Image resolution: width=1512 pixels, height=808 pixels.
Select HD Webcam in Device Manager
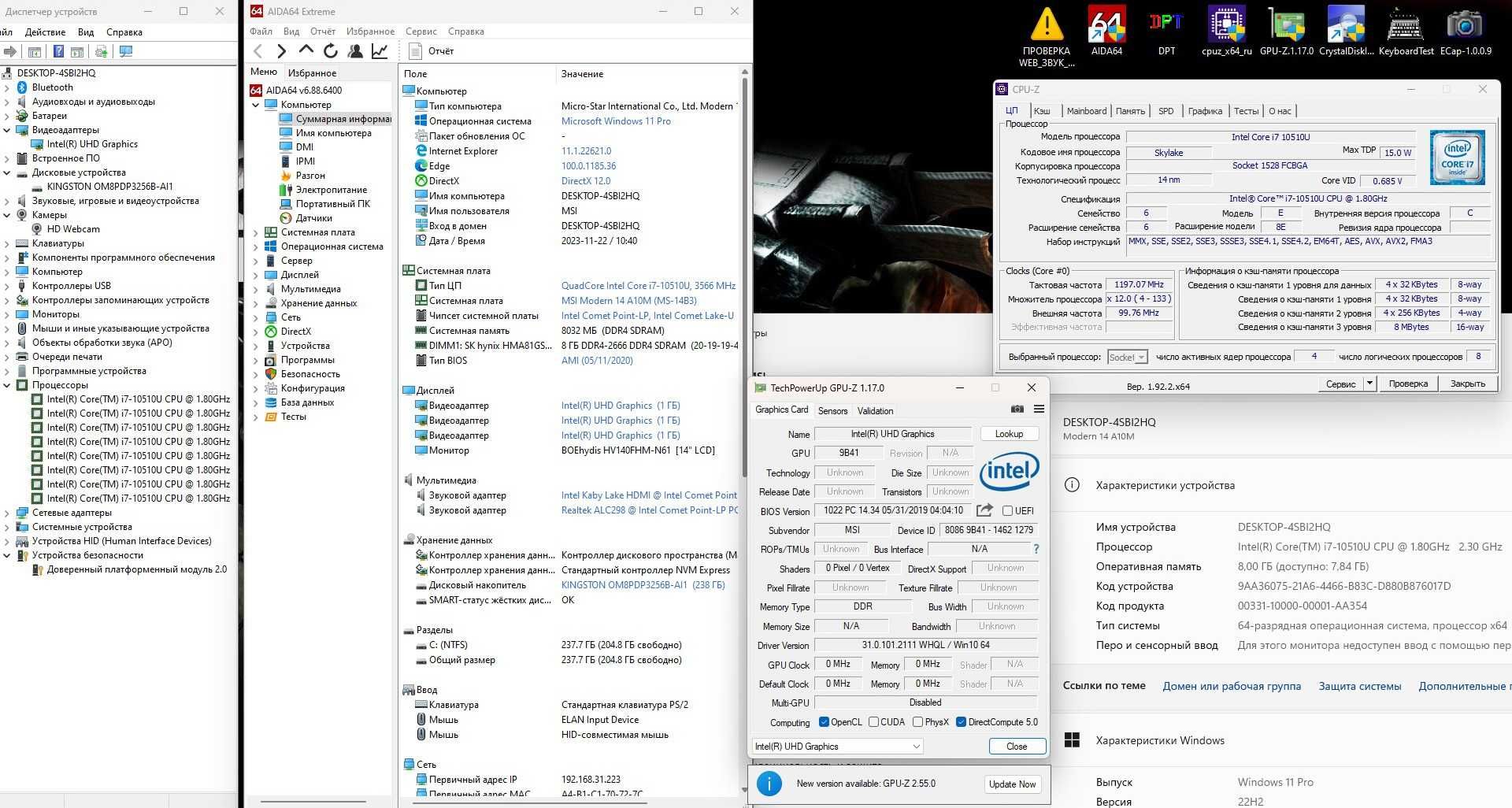point(73,229)
